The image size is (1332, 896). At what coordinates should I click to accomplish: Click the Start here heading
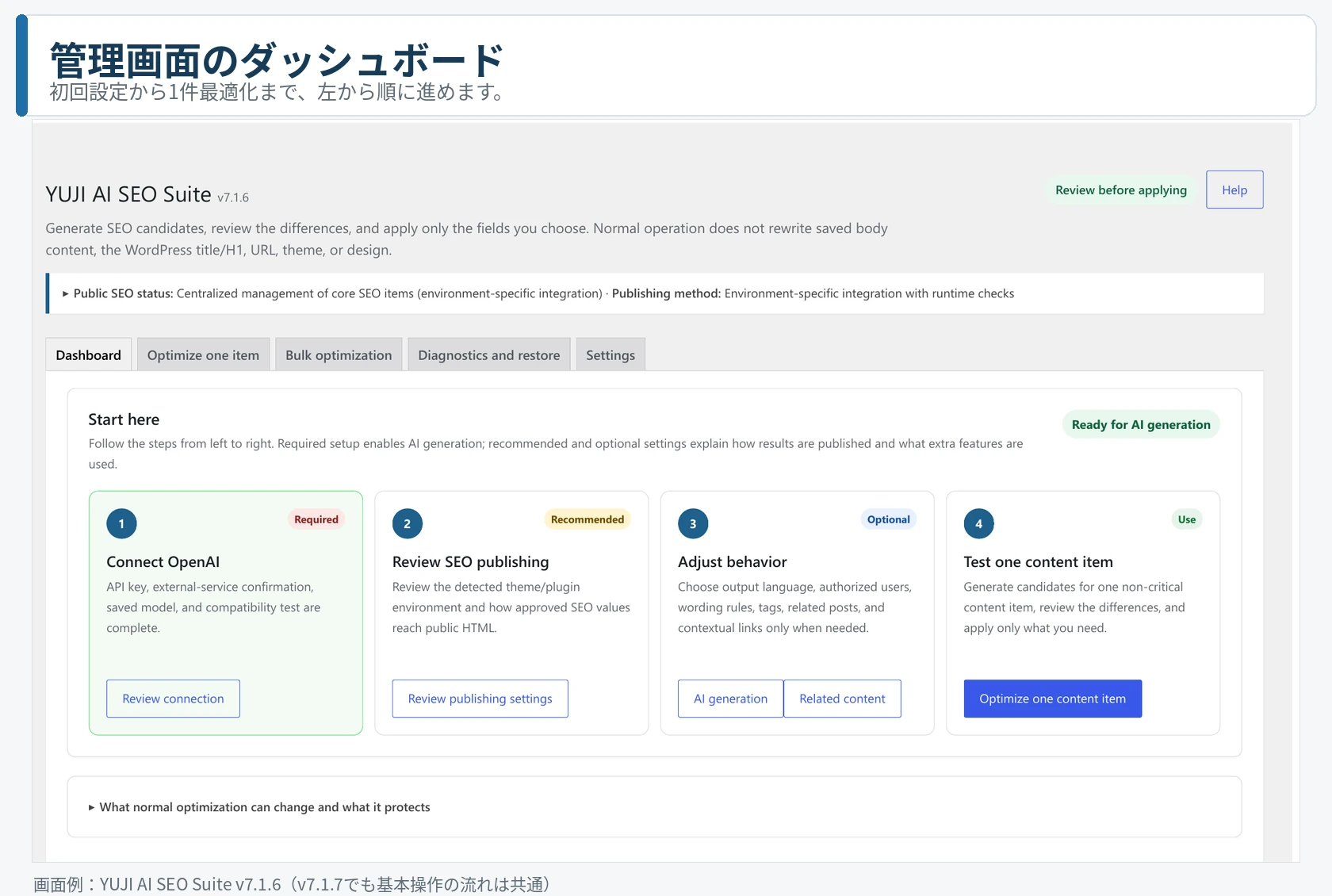point(124,419)
